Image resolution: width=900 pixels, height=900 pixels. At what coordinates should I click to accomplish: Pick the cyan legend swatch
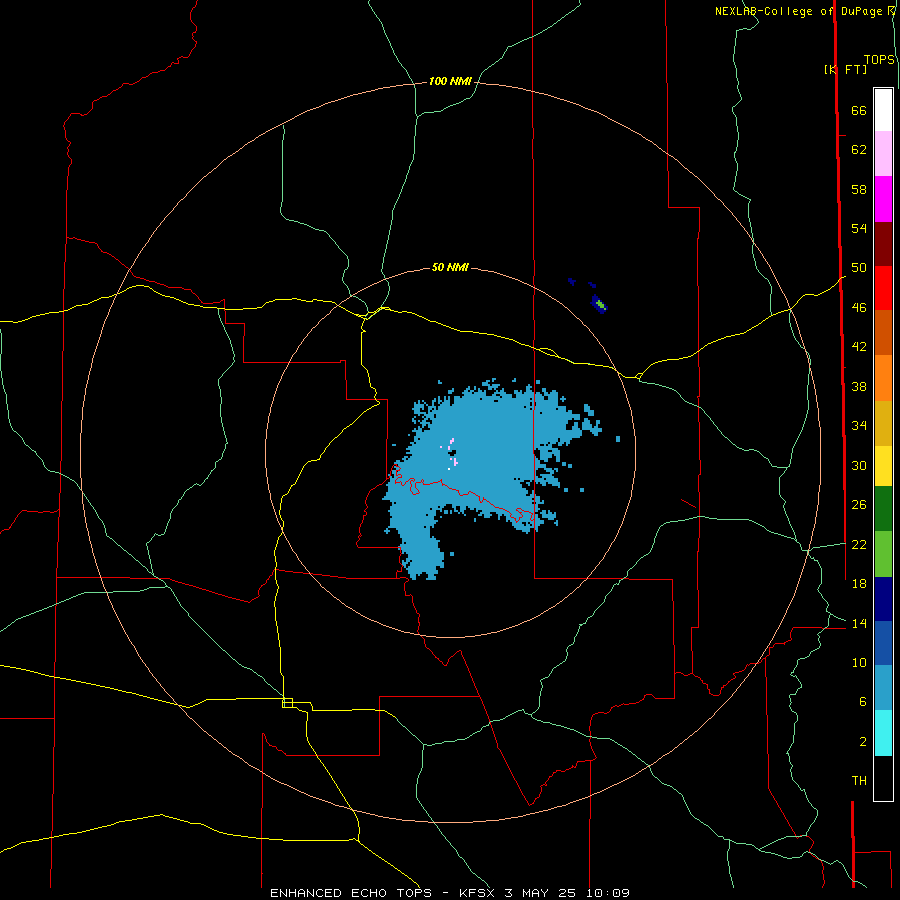point(883,733)
